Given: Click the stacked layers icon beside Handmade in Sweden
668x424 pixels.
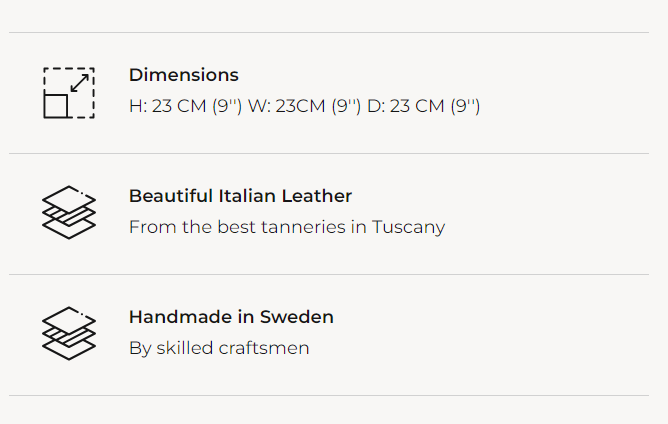Looking at the screenshot, I should (x=69, y=333).
